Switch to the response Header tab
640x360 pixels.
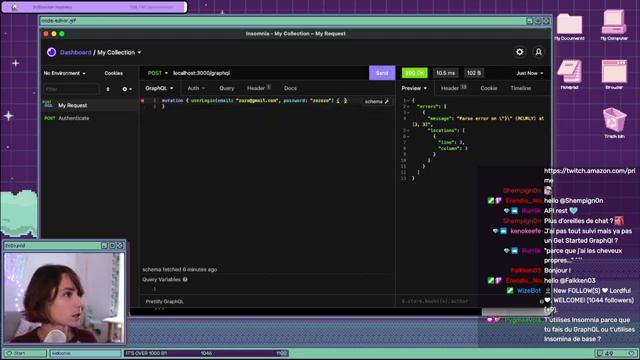tap(453, 88)
